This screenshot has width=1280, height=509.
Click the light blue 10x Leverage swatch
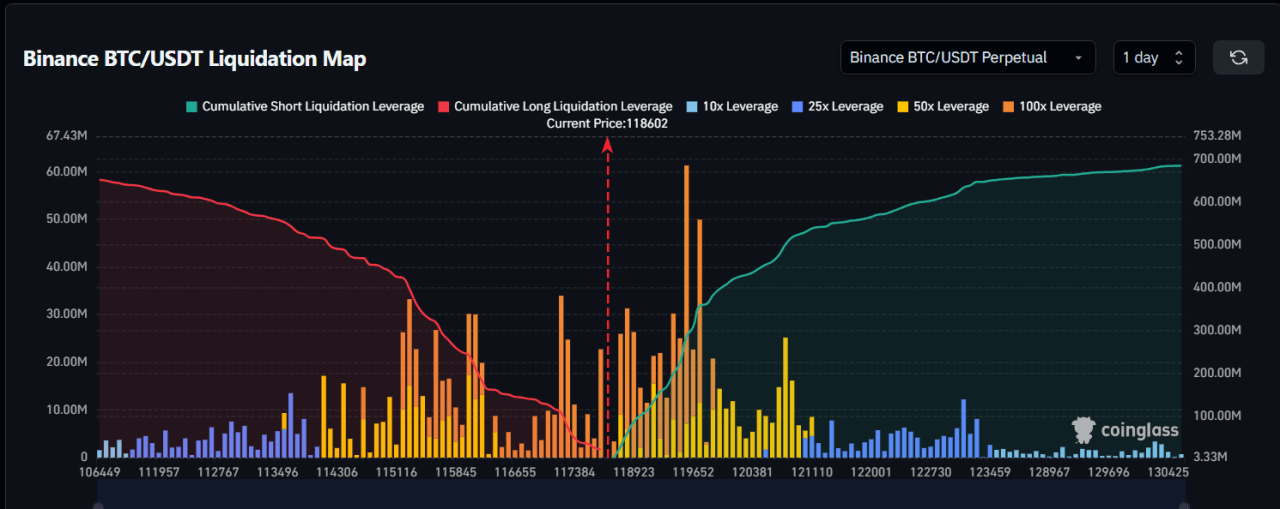pyautogui.click(x=691, y=106)
